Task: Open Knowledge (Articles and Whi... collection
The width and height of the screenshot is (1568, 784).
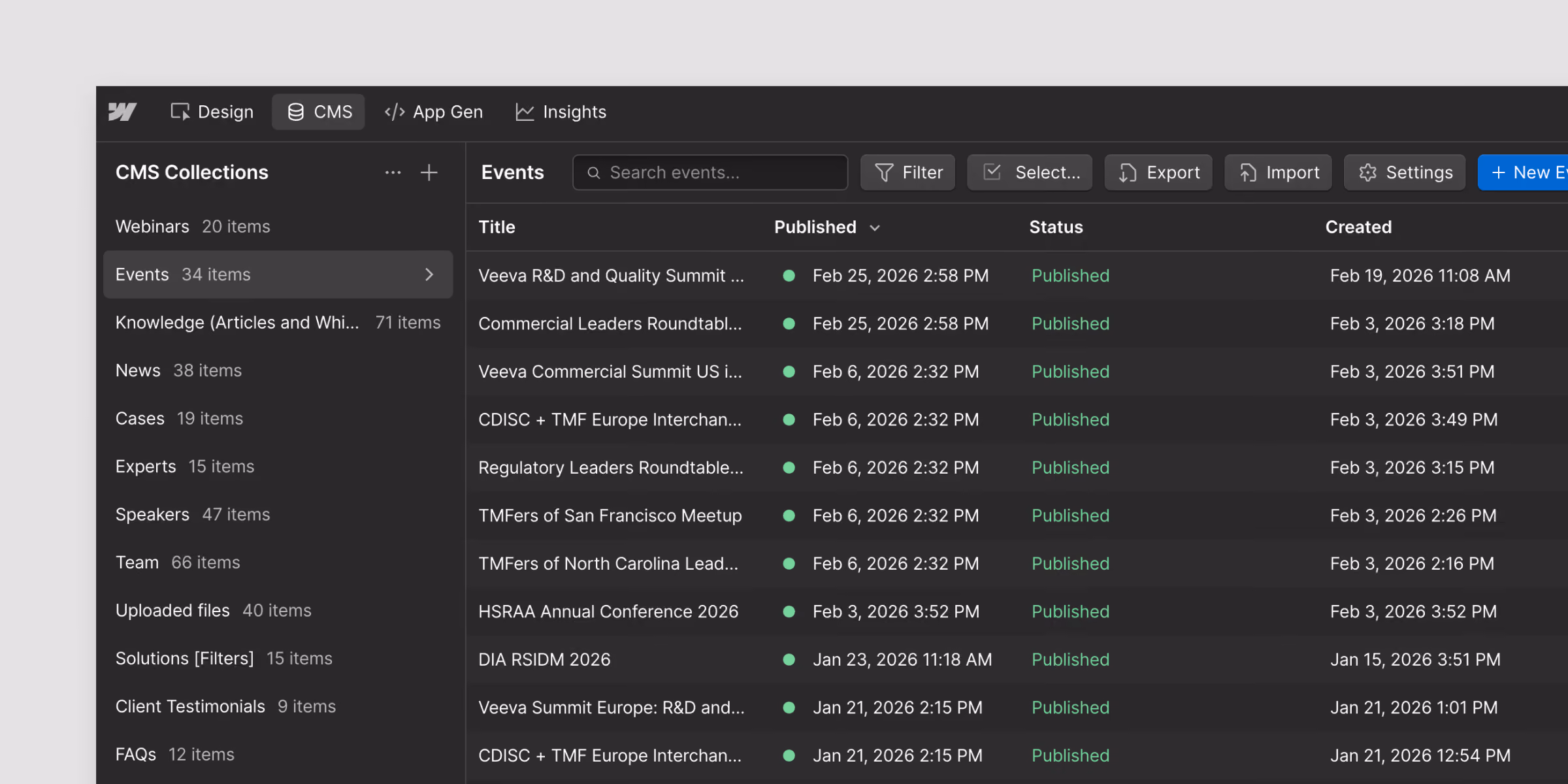Action: click(278, 322)
